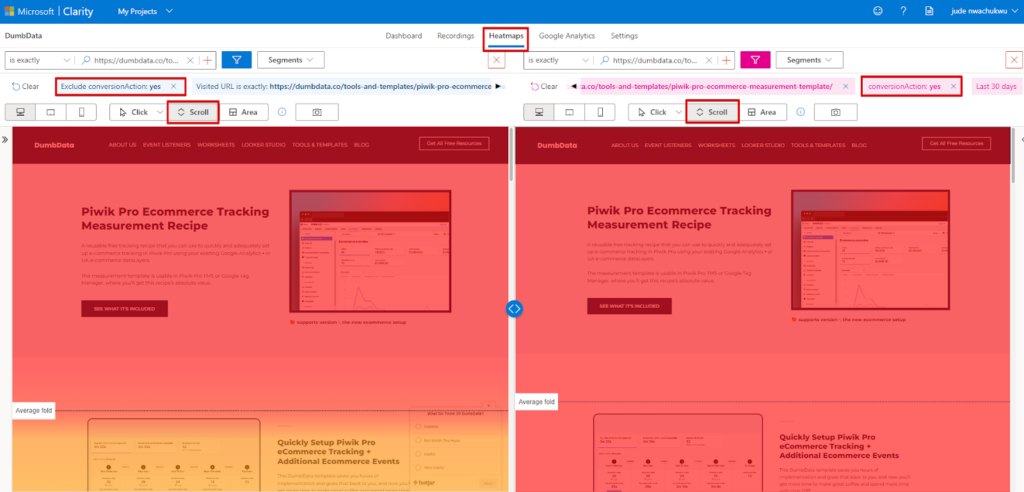The height and width of the screenshot is (492, 1024).
Task: Click 'SEE WHAT IT'S INCLUDED' in left heatmap
Action: tap(124, 308)
